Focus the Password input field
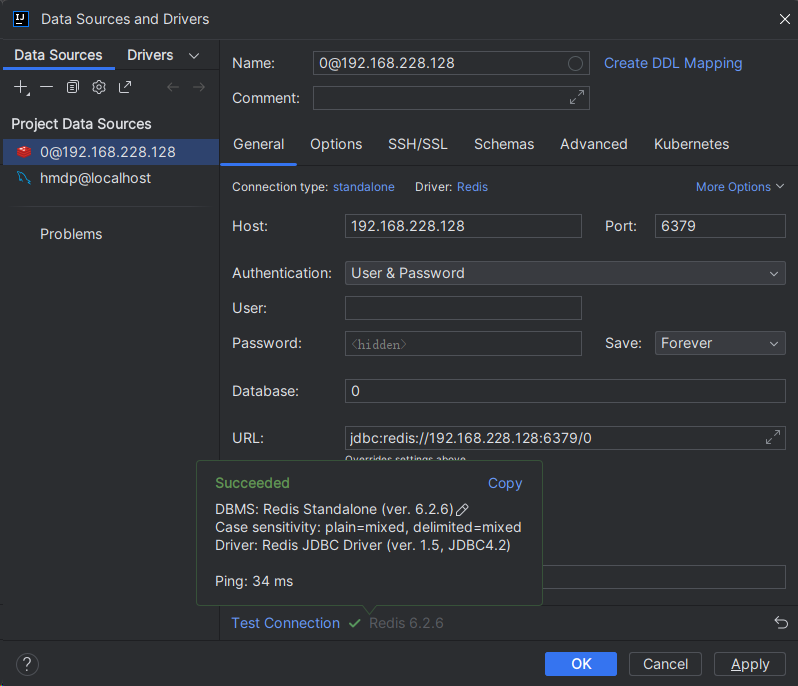Screen dimensions: 798x686 (463, 344)
